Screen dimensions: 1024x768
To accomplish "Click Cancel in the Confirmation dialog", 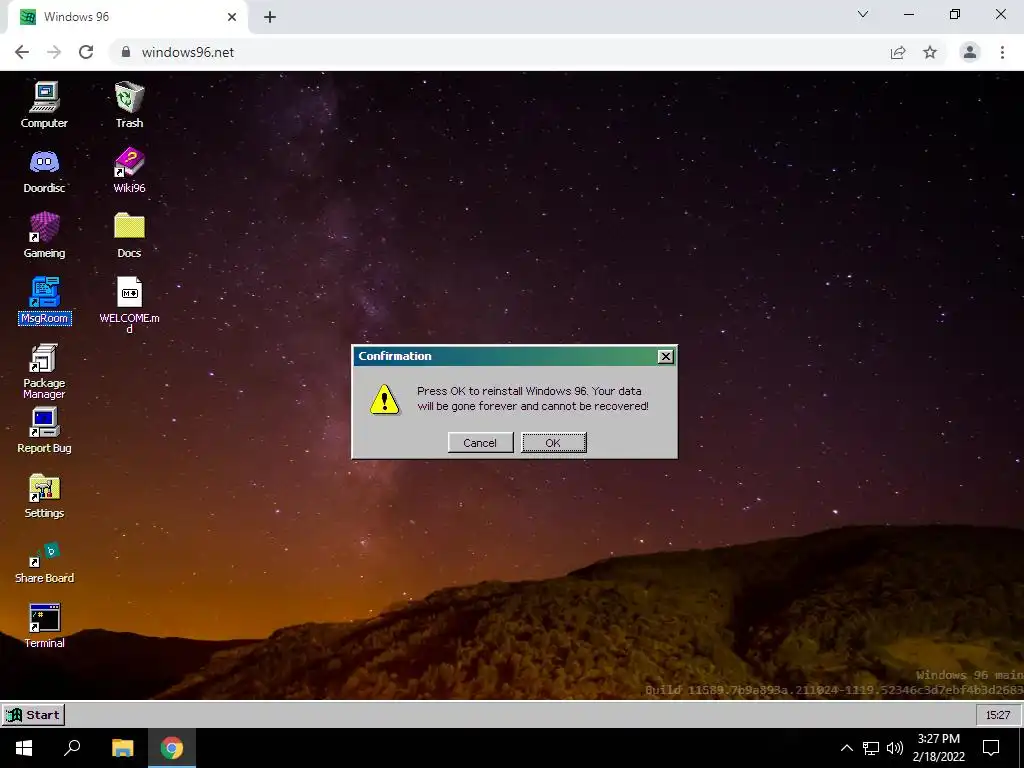I will [x=480, y=443].
